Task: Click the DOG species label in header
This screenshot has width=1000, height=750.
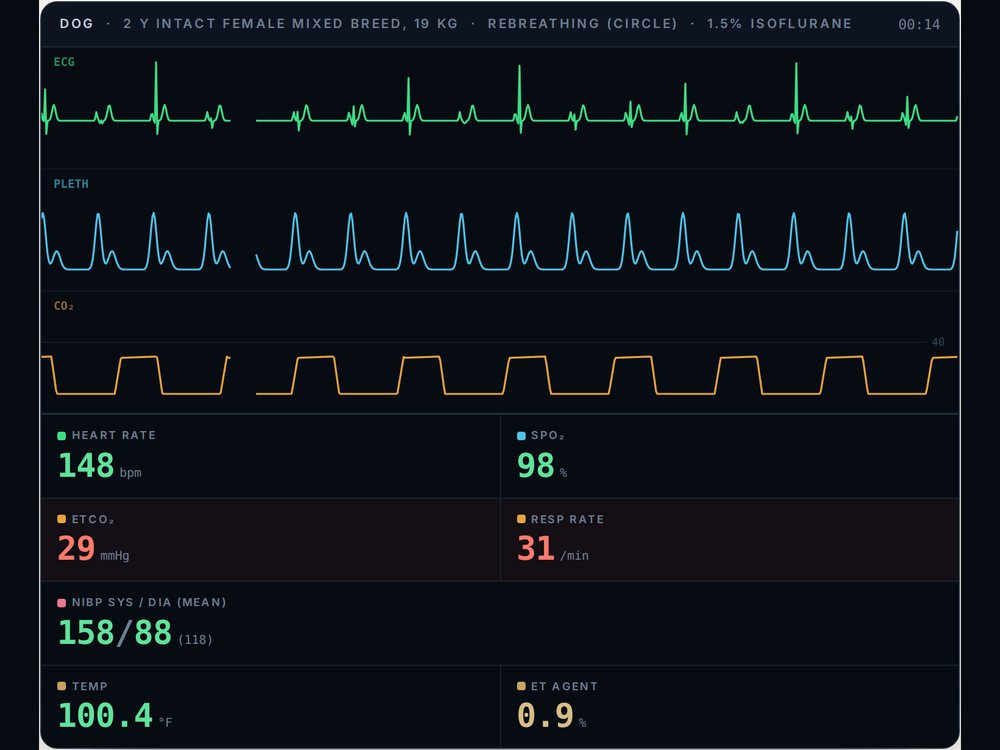Action: [x=77, y=24]
